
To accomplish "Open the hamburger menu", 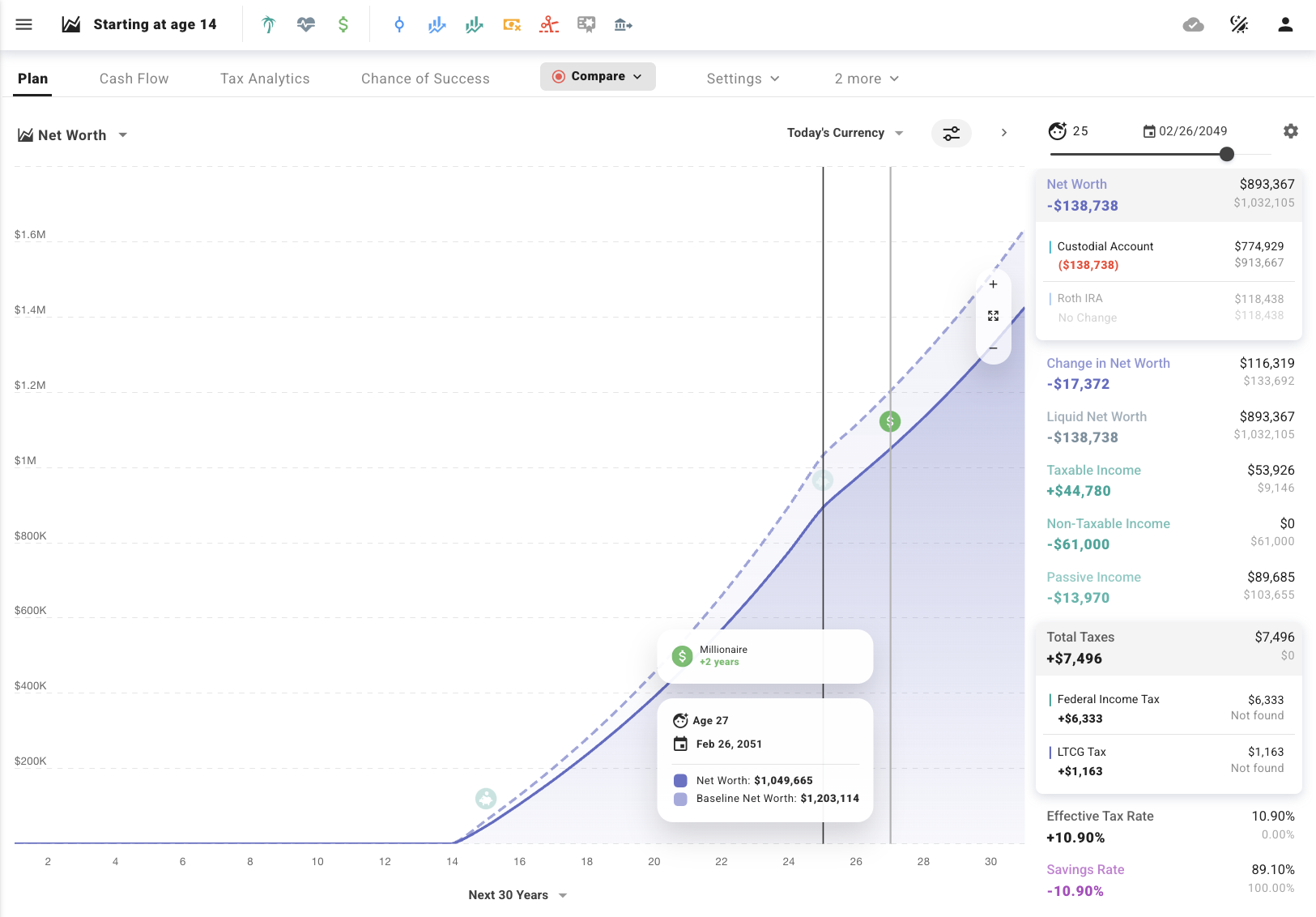I will (x=23, y=24).
